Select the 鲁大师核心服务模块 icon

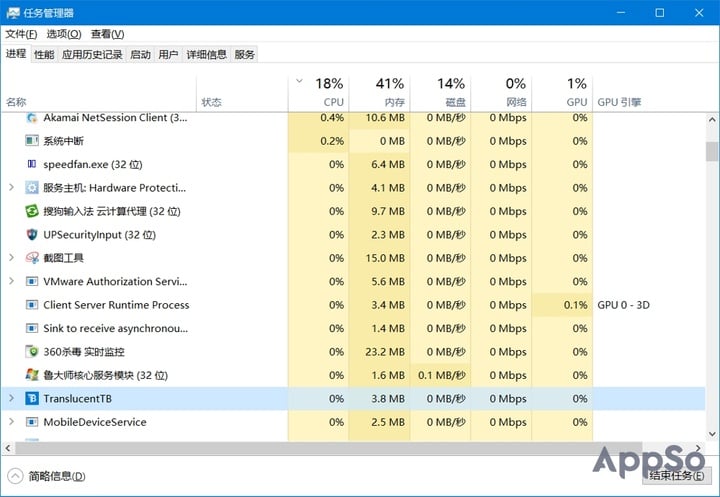[32, 375]
